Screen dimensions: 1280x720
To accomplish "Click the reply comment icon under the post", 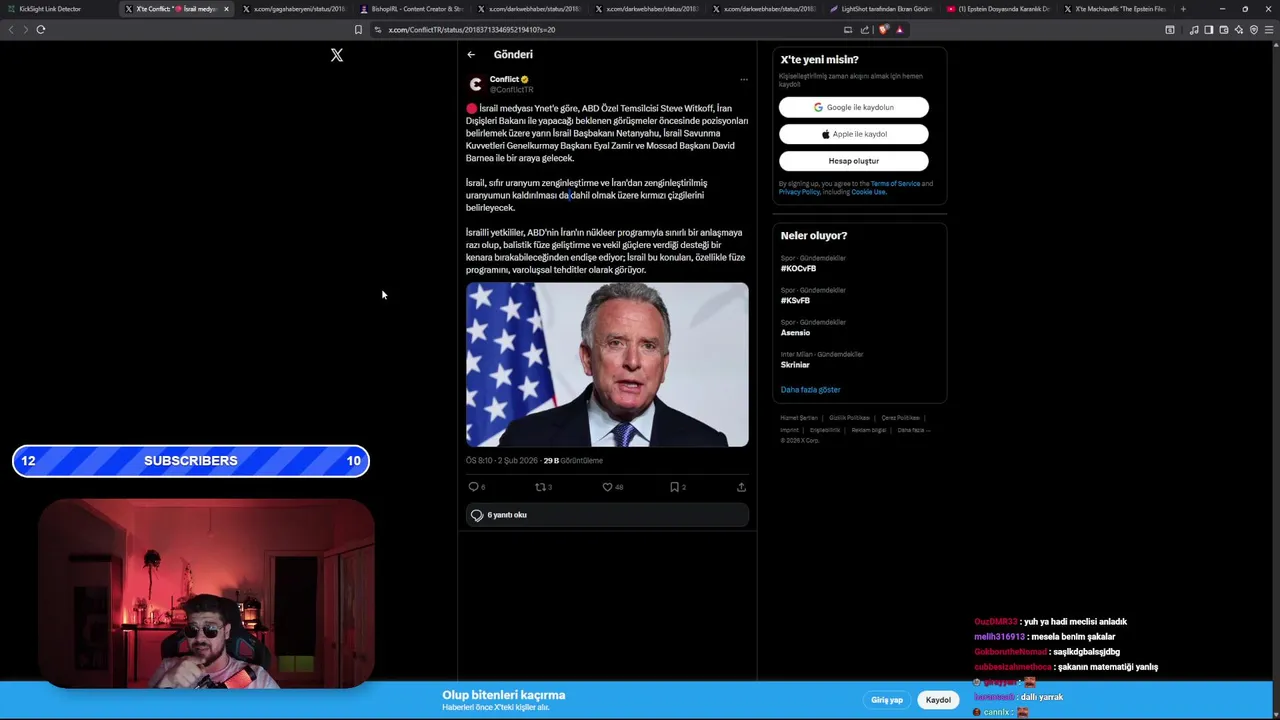I will click(x=474, y=487).
